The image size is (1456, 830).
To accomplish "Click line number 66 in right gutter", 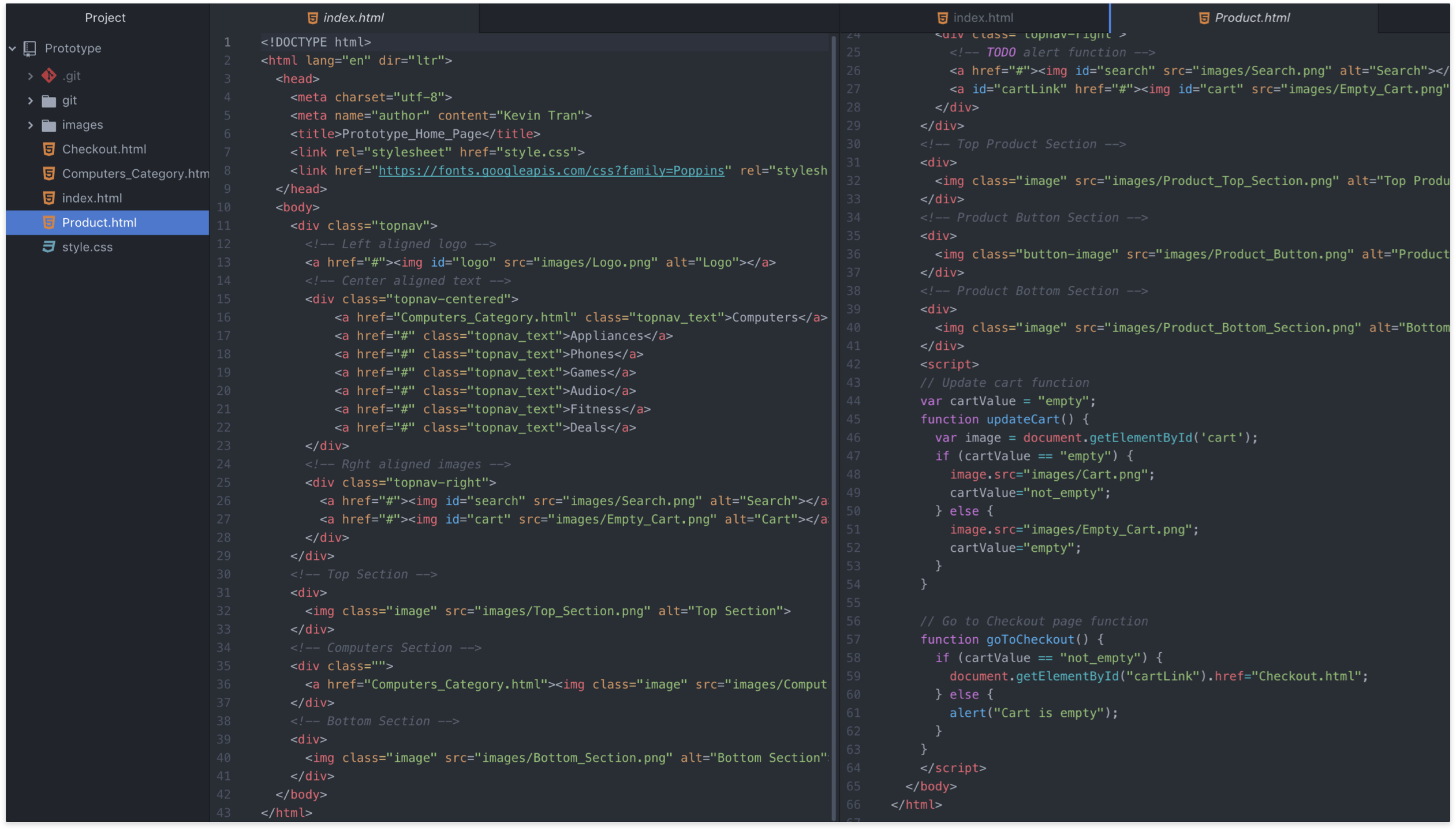I will tap(853, 805).
